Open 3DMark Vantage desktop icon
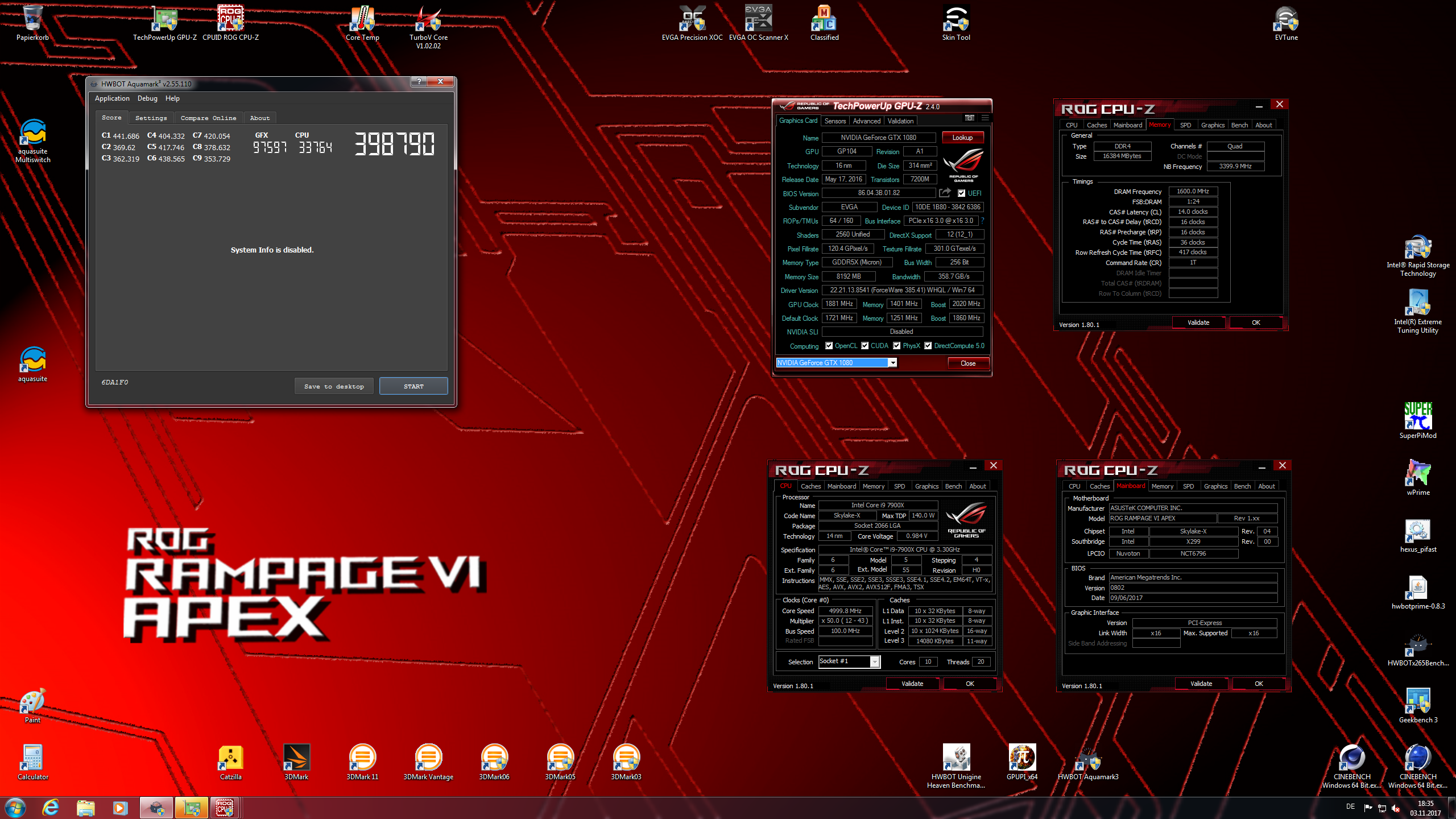Screen dimensions: 1456x819 pos(428,762)
